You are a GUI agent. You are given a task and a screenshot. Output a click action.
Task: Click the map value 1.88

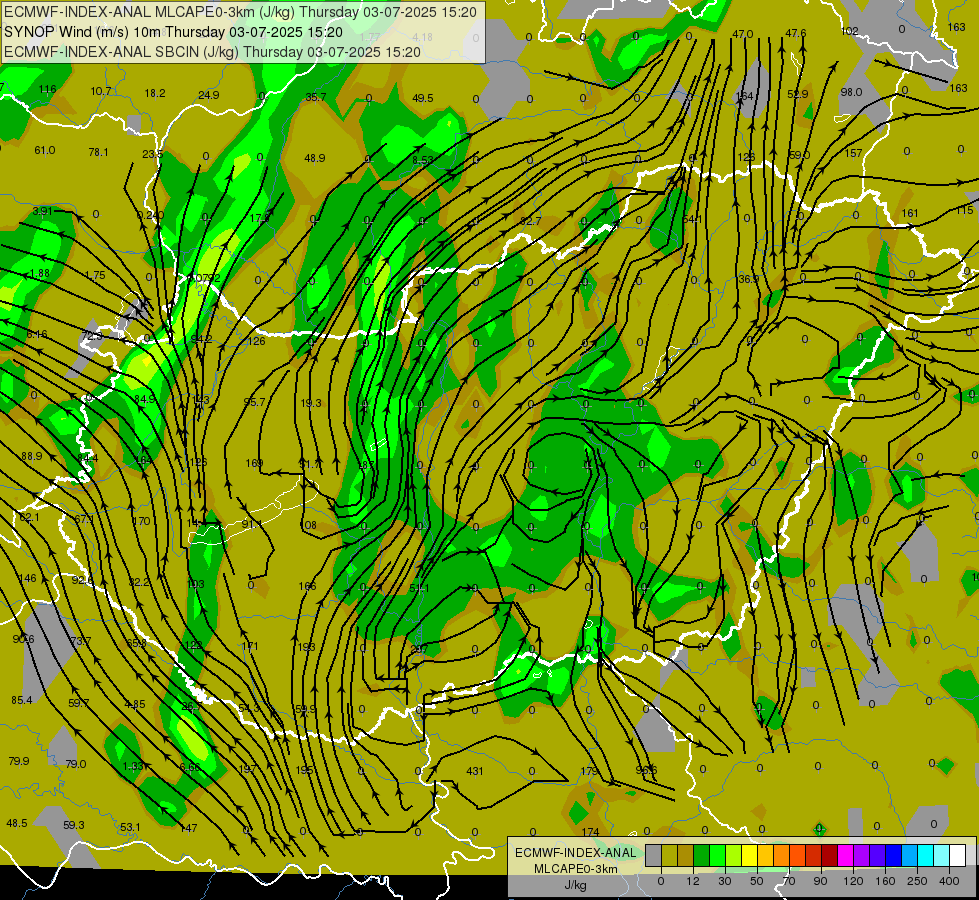[40, 273]
